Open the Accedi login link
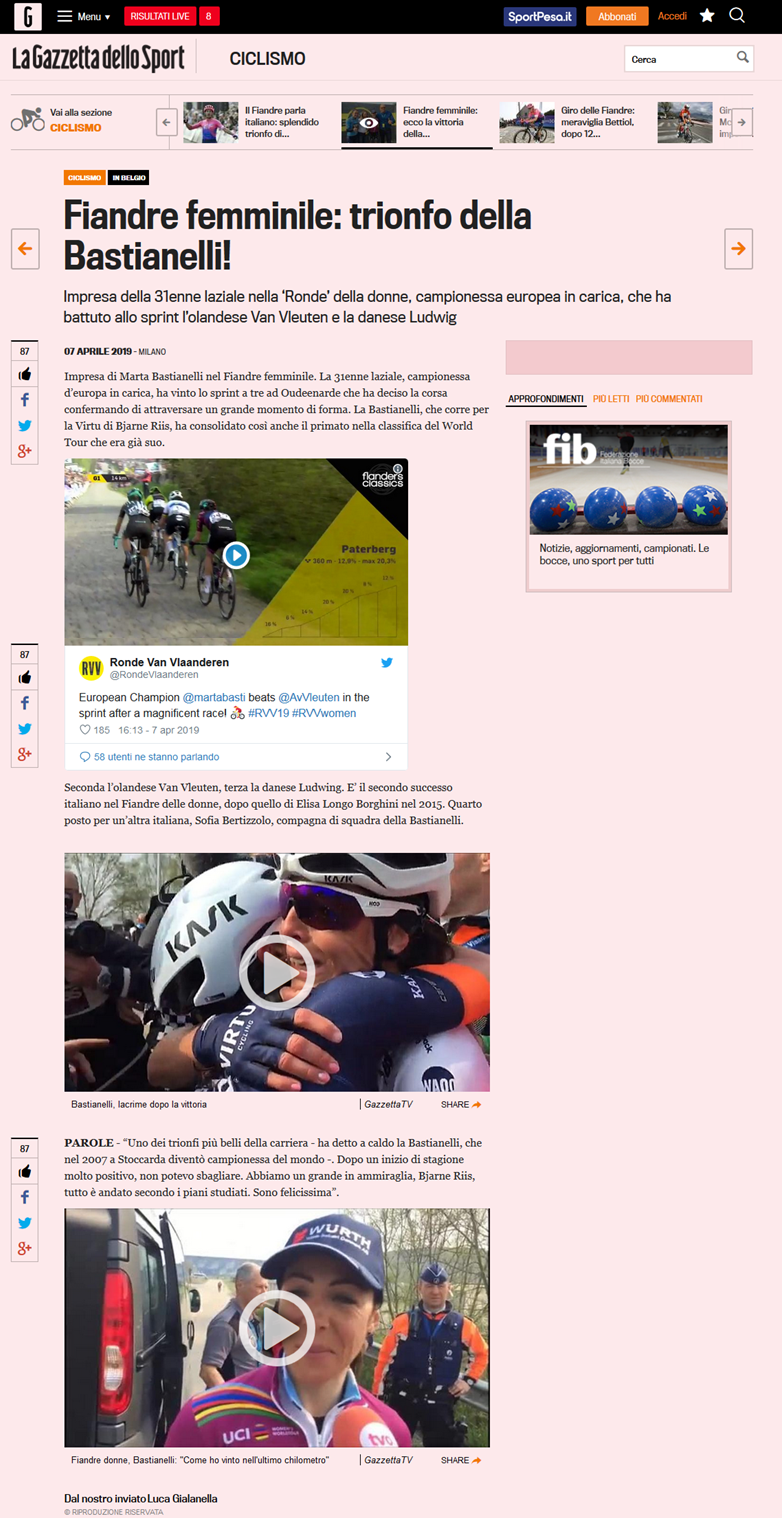This screenshot has height=1518, width=782. pos(672,16)
